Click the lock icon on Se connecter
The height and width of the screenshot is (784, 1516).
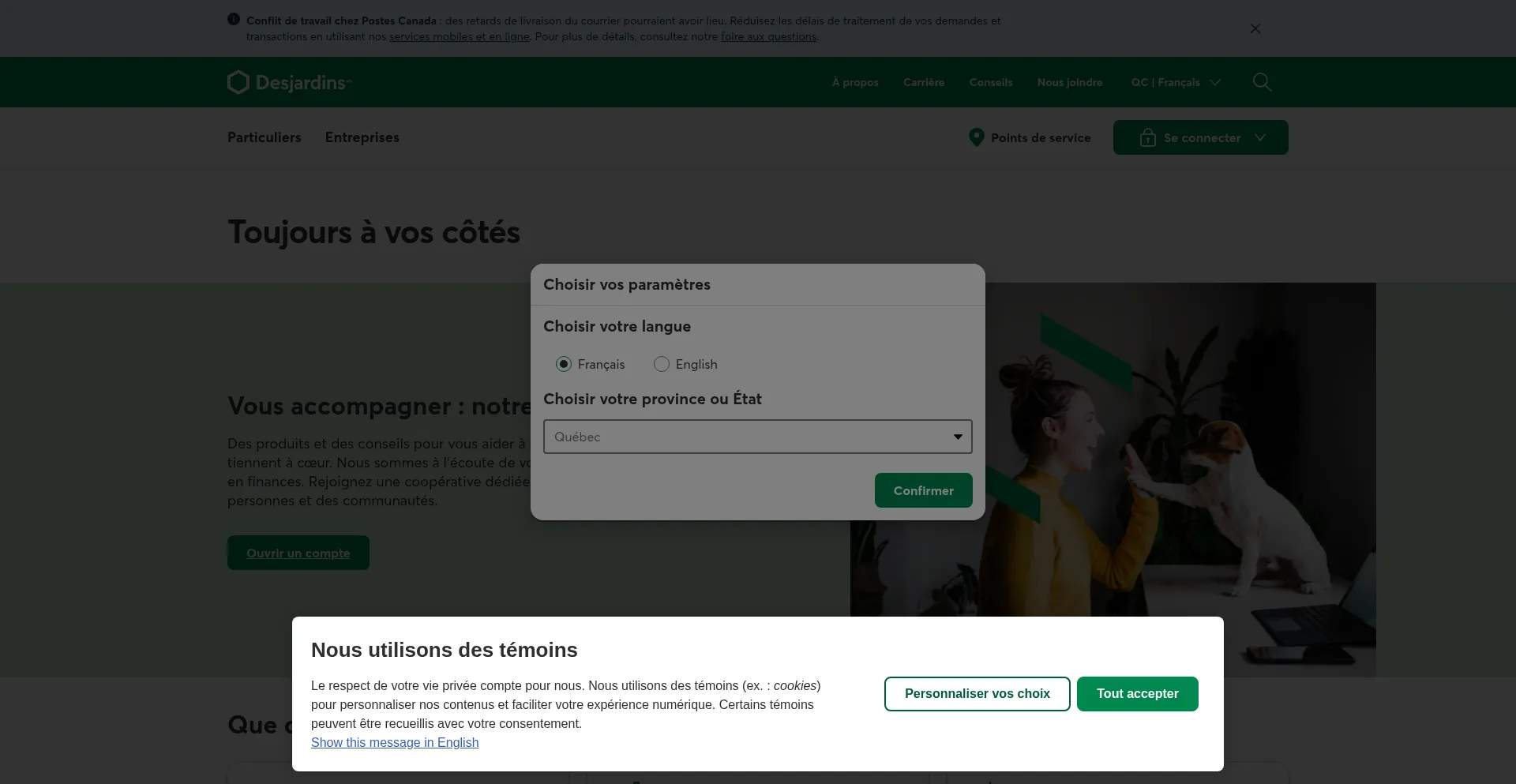(1147, 137)
